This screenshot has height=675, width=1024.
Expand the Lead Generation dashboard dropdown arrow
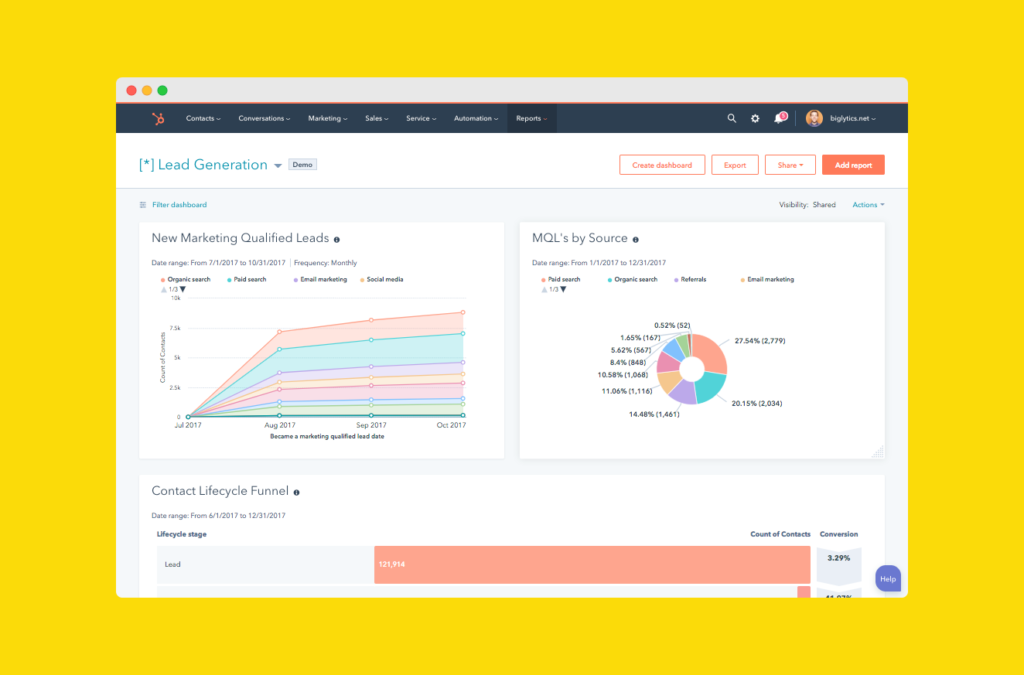click(277, 166)
